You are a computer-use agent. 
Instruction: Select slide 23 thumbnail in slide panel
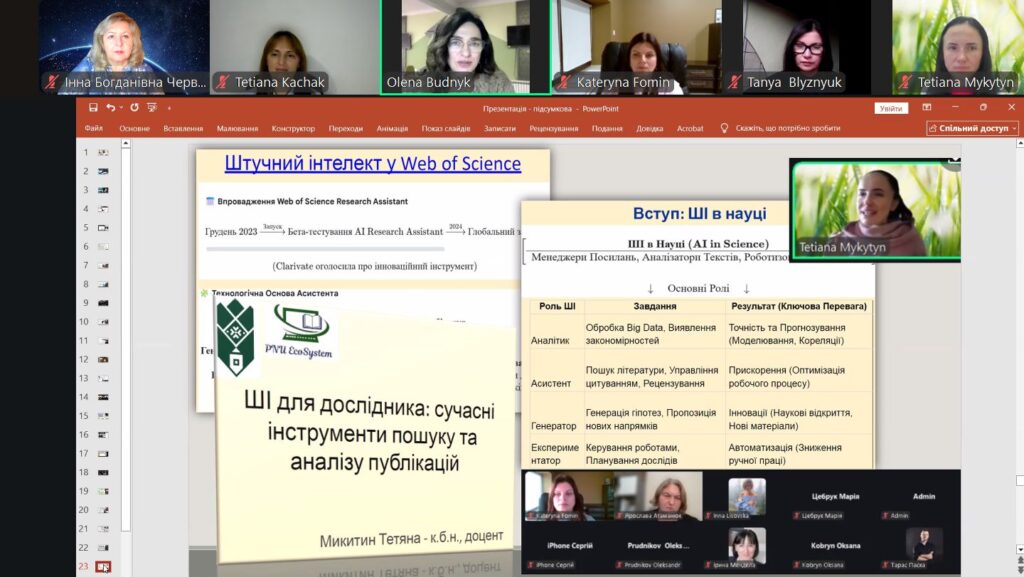pos(103,567)
